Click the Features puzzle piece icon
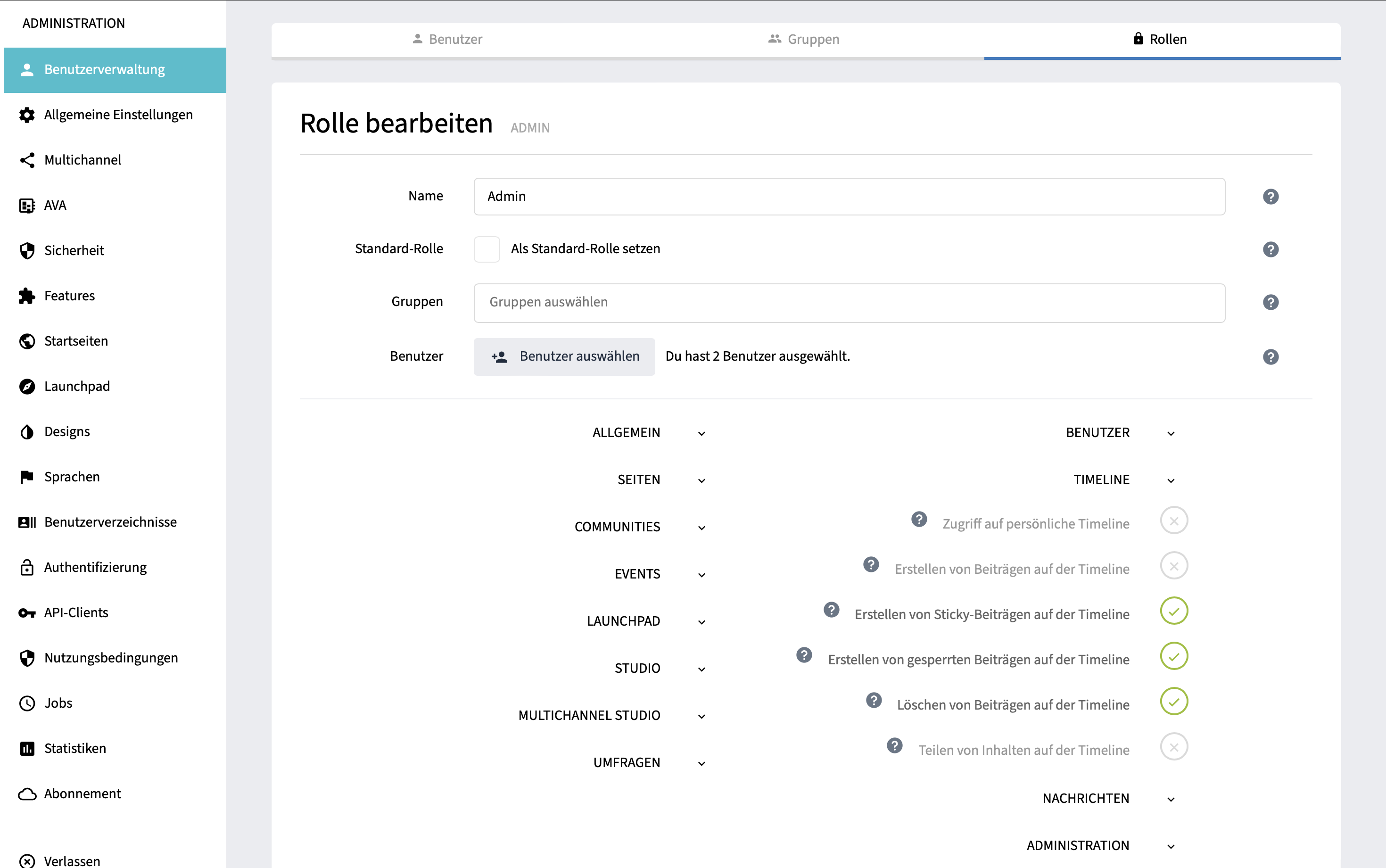Screen dimensions: 1386x868 click(x=27, y=296)
